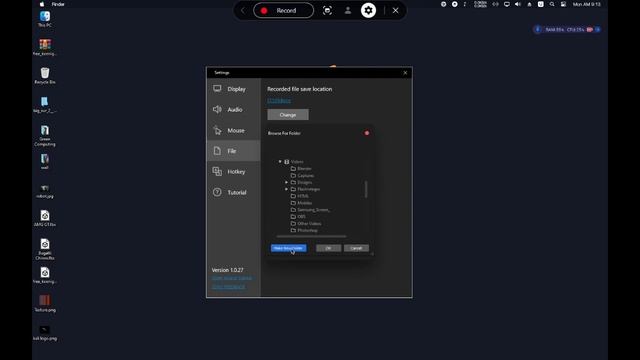Select the Texture.png desktop file
This screenshot has height=360, width=640.
click(45, 303)
